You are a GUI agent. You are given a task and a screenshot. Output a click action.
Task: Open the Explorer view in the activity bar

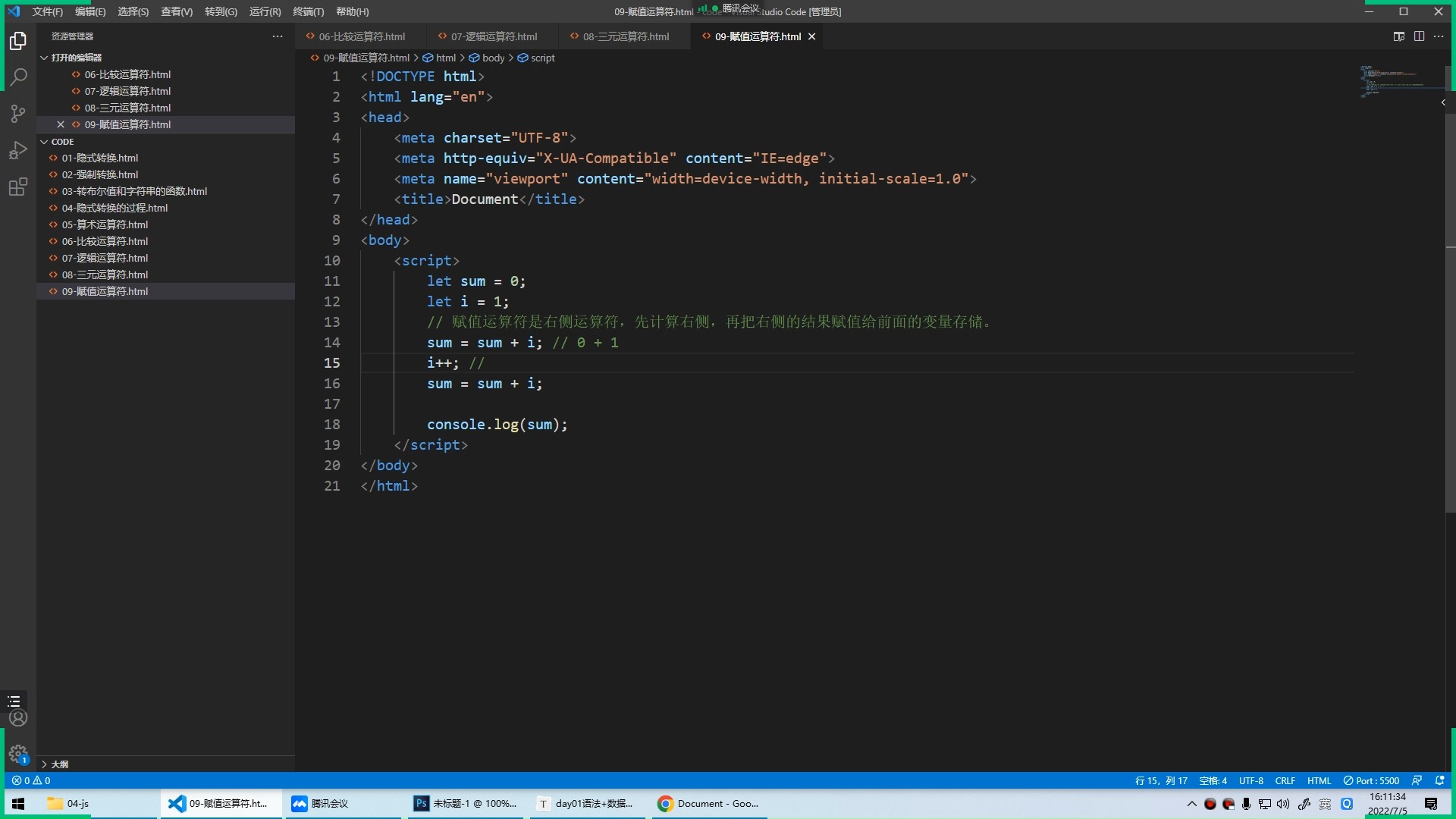coord(18,41)
